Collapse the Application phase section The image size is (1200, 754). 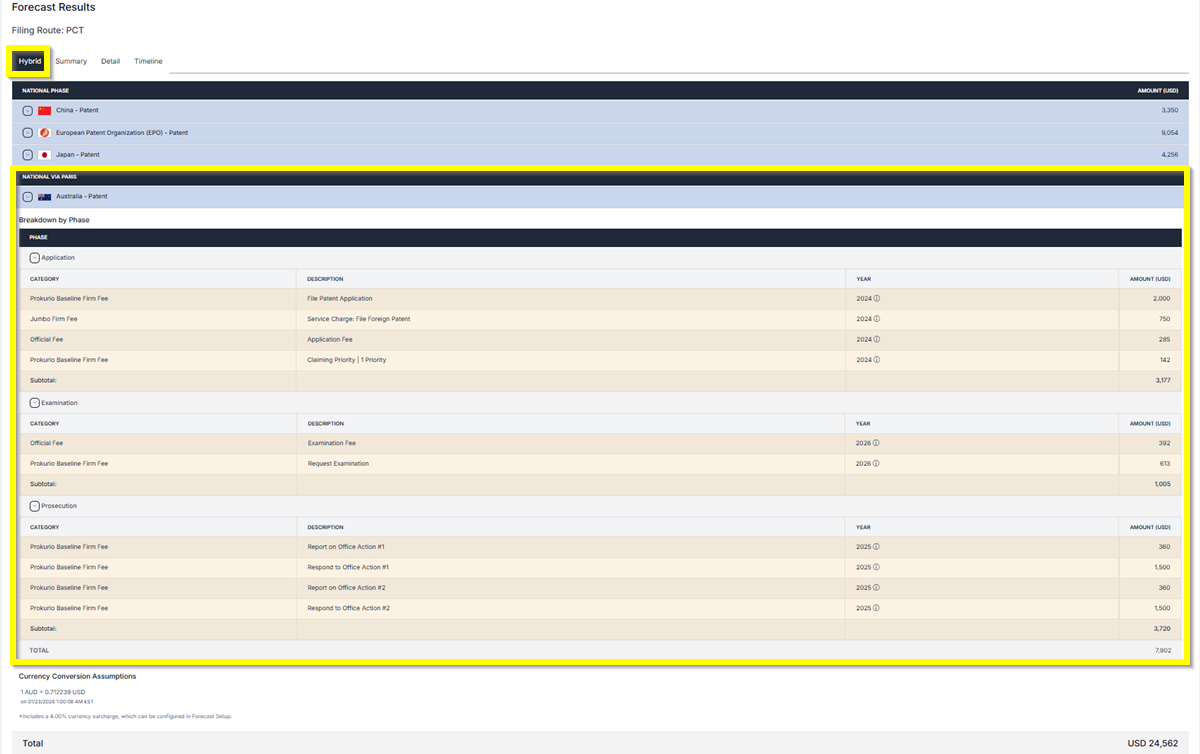click(x=34, y=258)
